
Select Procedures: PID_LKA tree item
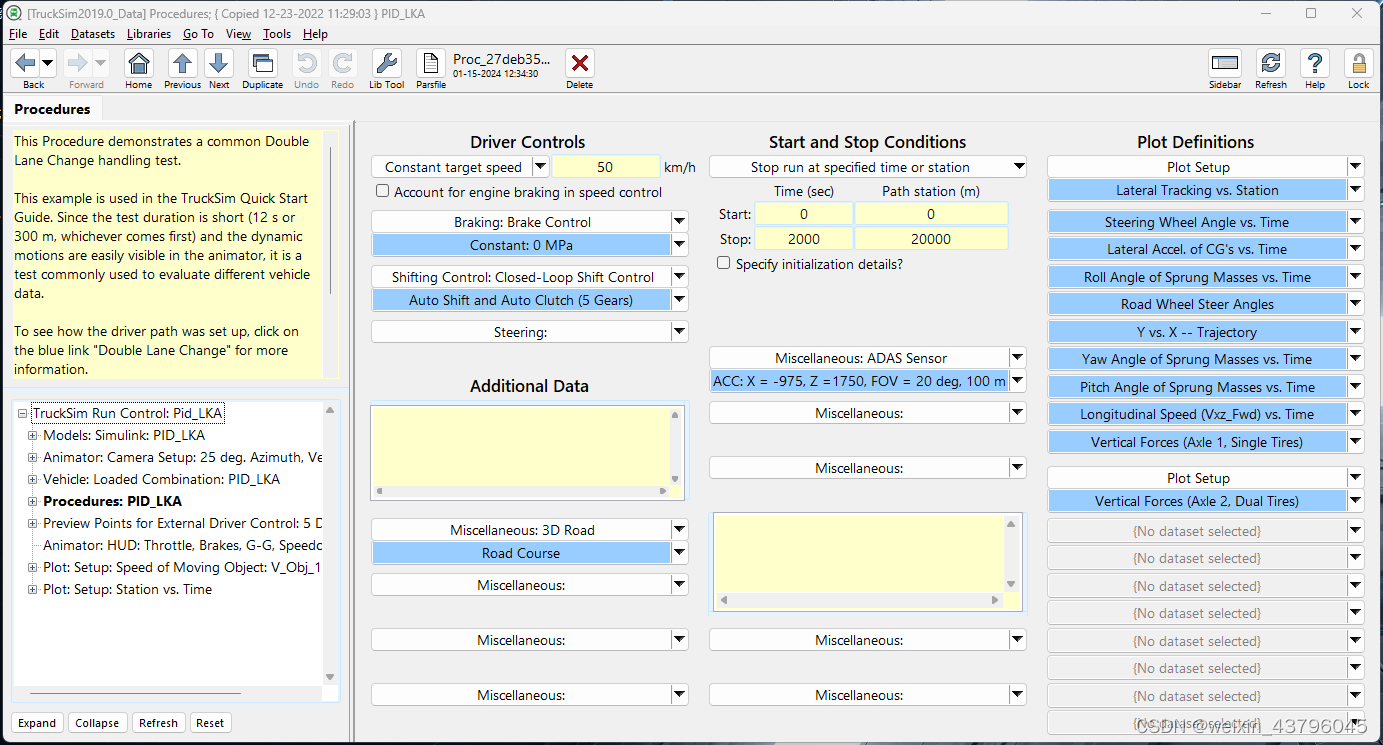coord(112,501)
